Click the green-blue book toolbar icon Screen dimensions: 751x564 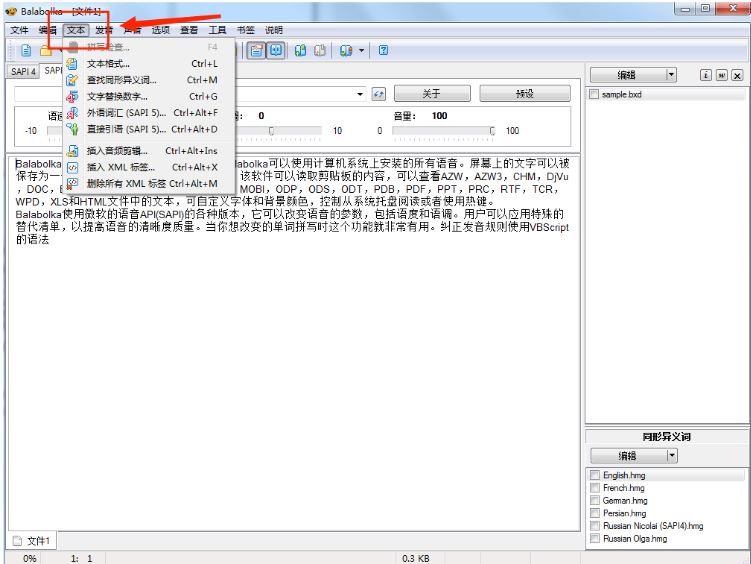[300, 50]
